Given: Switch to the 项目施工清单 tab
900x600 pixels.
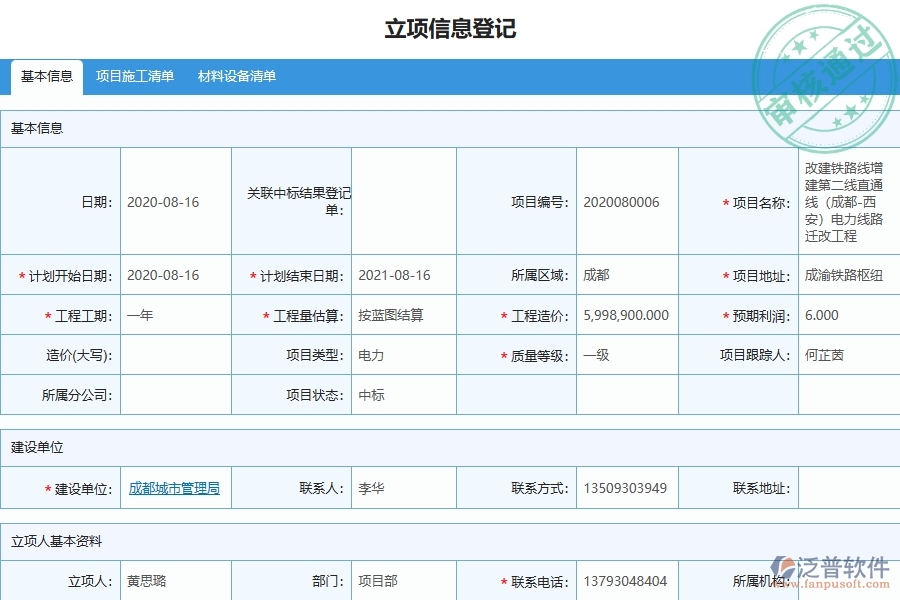Looking at the screenshot, I should 135,75.
